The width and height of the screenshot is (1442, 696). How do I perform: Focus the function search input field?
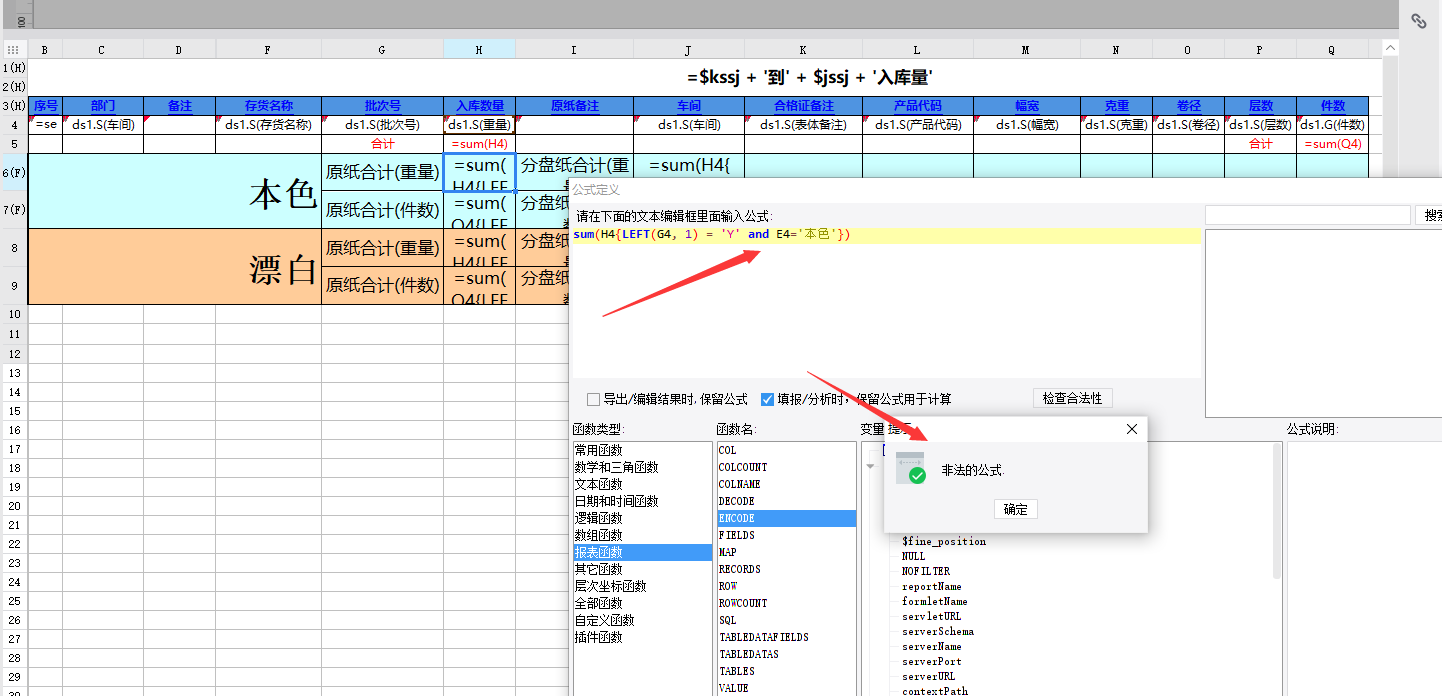click(1308, 215)
